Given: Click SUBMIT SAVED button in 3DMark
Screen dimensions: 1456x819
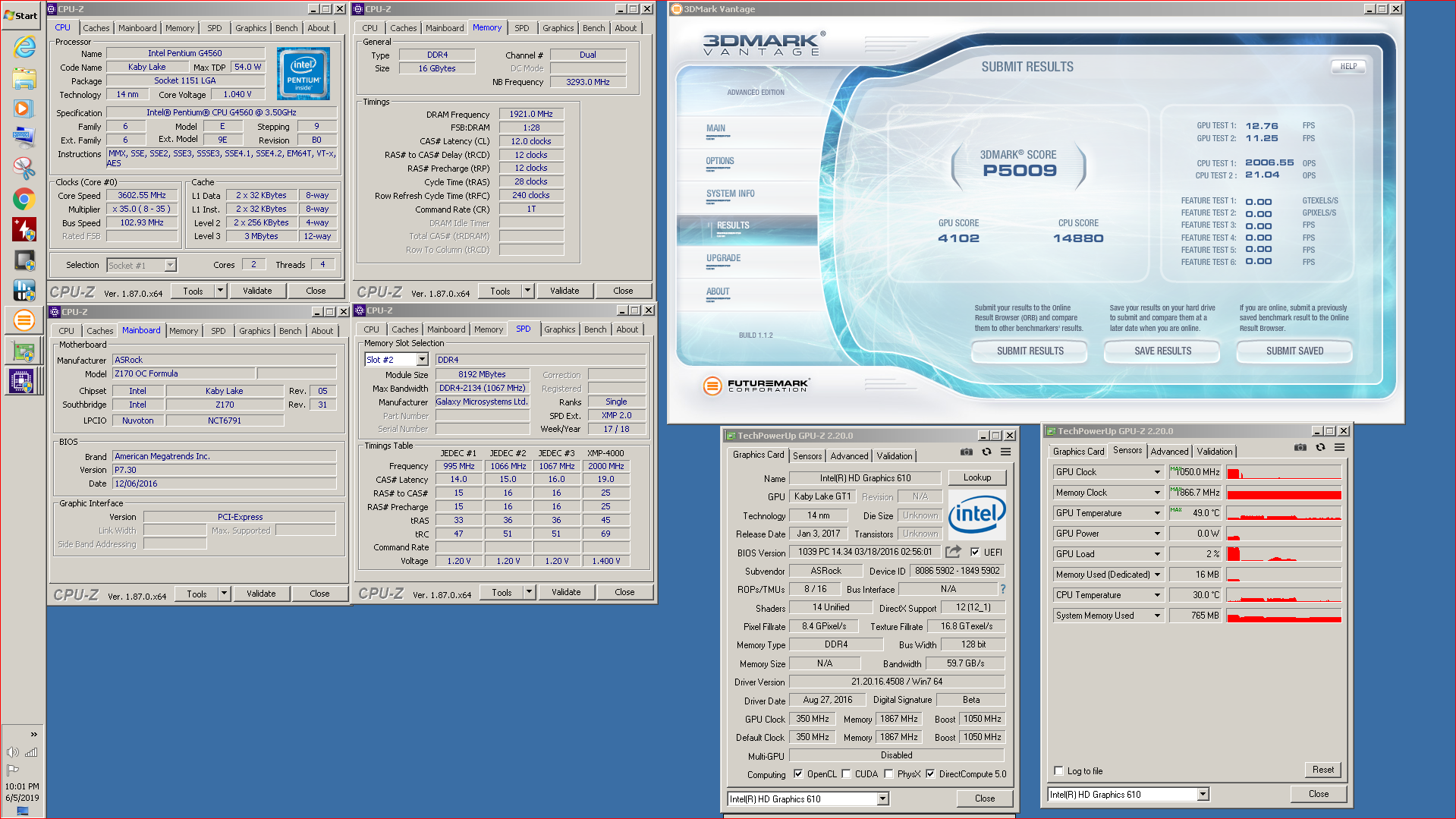Looking at the screenshot, I should point(1294,351).
